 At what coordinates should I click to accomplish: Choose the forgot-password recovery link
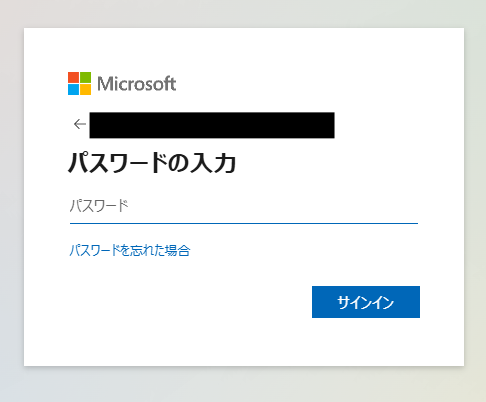pyautogui.click(x=130, y=250)
